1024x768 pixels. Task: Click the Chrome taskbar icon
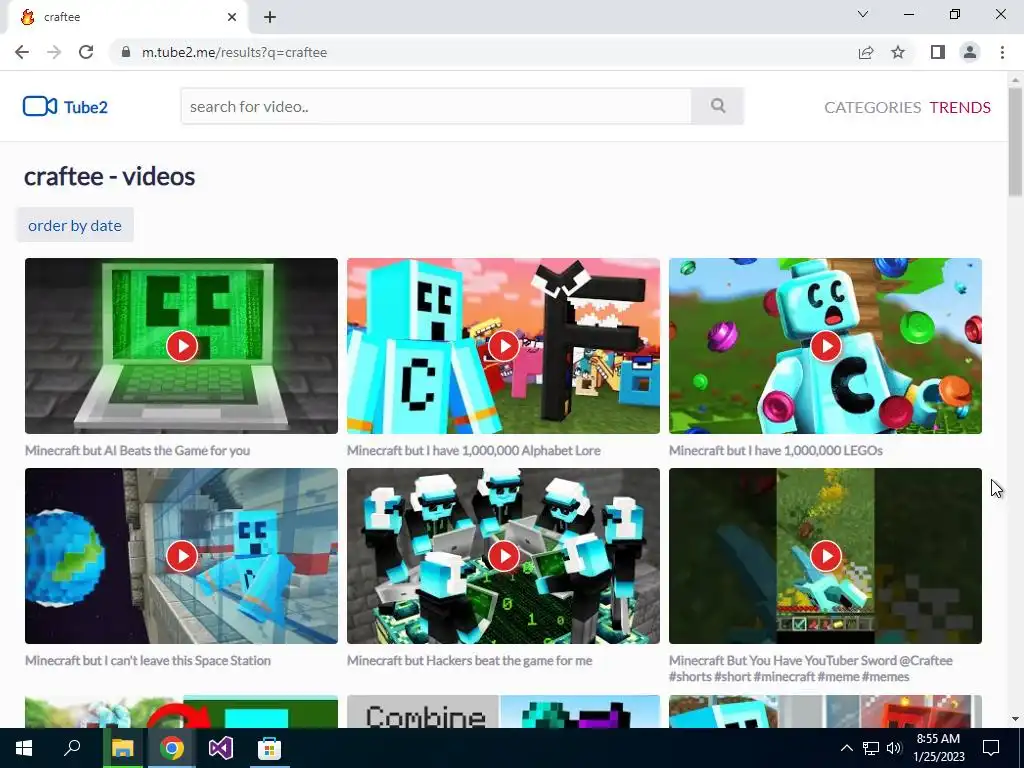click(x=171, y=748)
